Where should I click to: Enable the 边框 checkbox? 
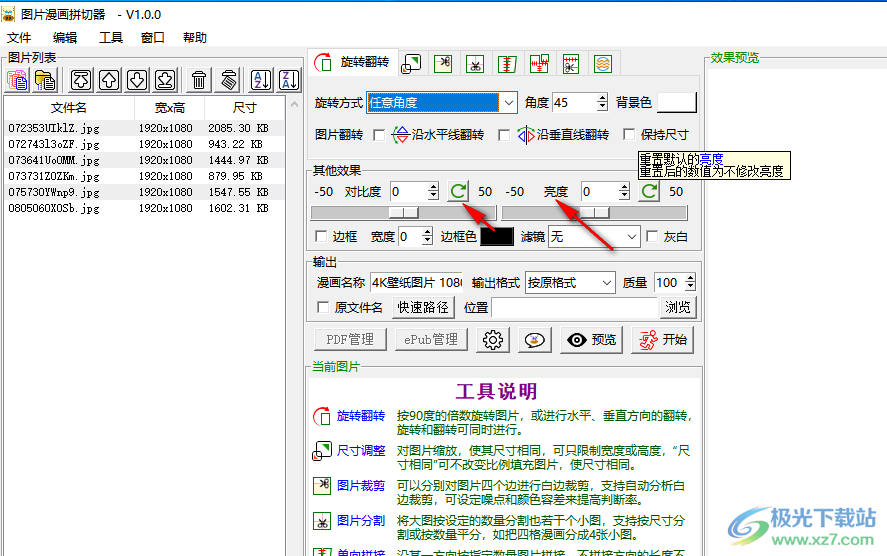tap(321, 236)
